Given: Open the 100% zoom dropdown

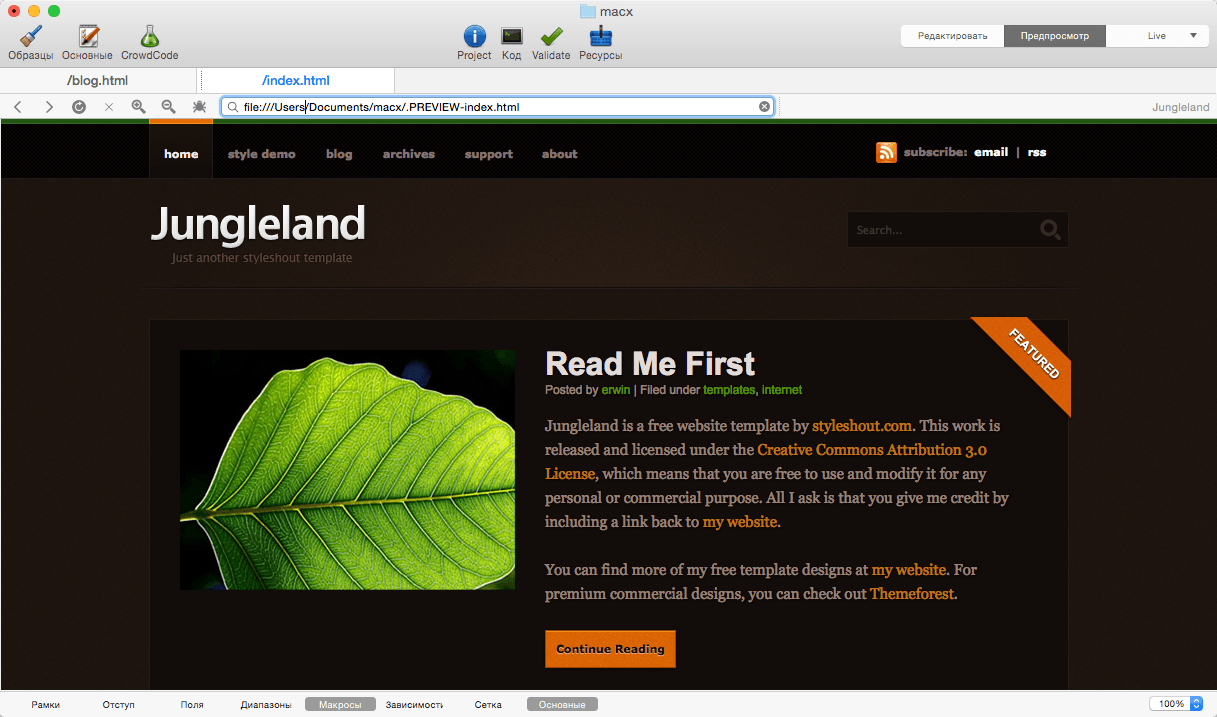Looking at the screenshot, I should tap(1176, 704).
